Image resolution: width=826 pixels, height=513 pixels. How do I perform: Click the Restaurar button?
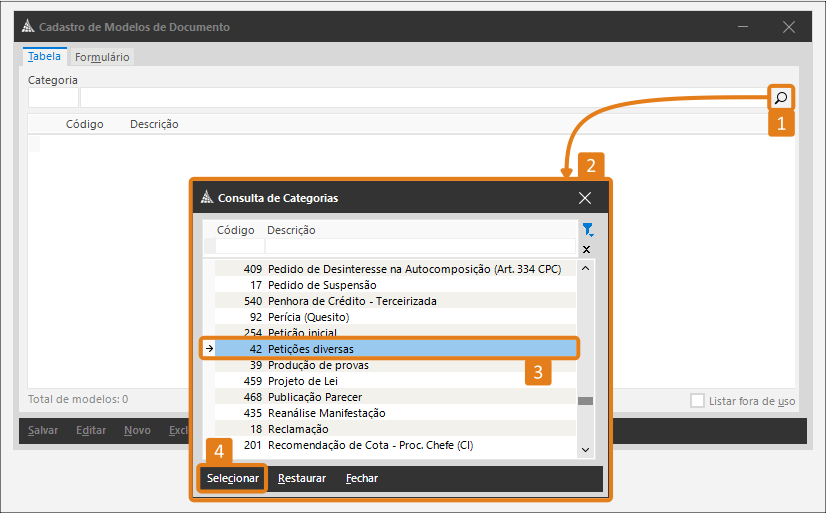302,479
